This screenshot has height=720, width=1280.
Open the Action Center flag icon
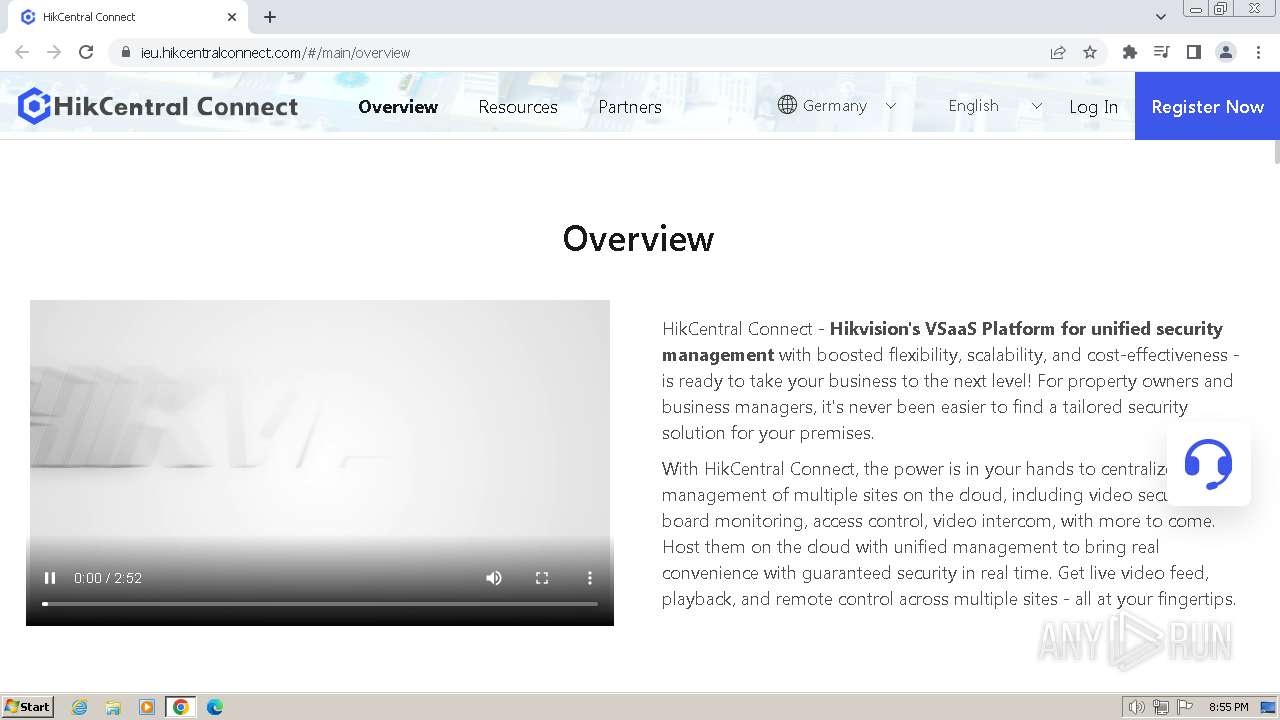tap(1185, 707)
